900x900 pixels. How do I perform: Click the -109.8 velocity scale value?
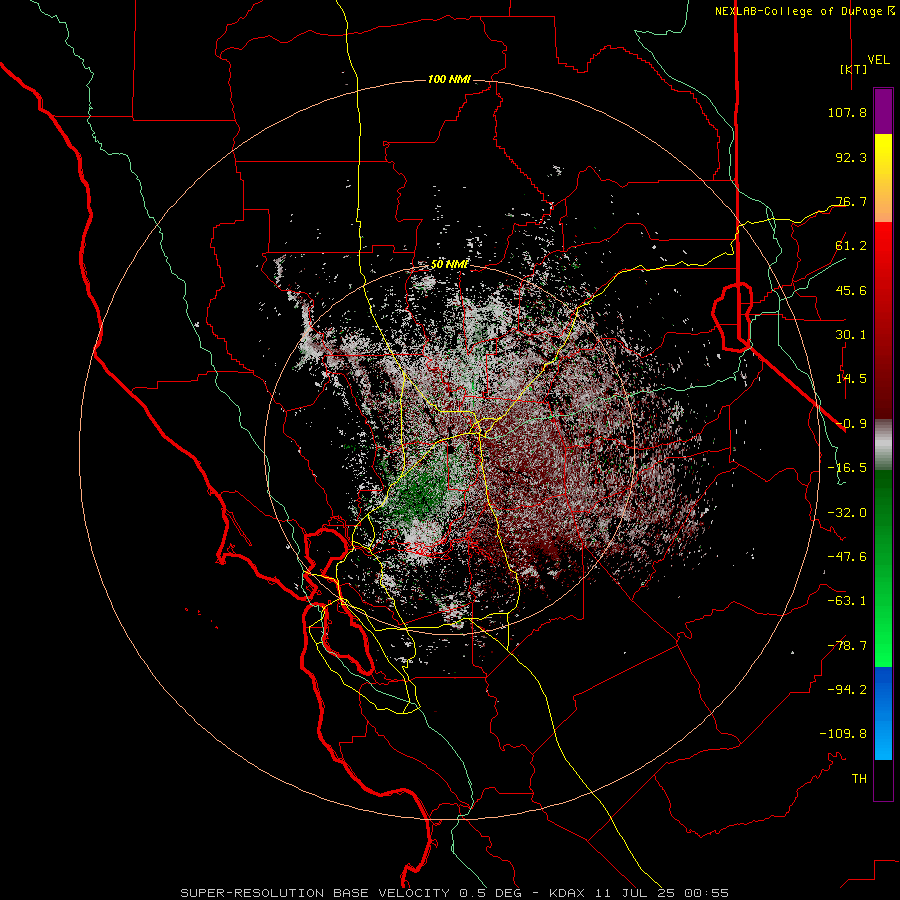[843, 734]
